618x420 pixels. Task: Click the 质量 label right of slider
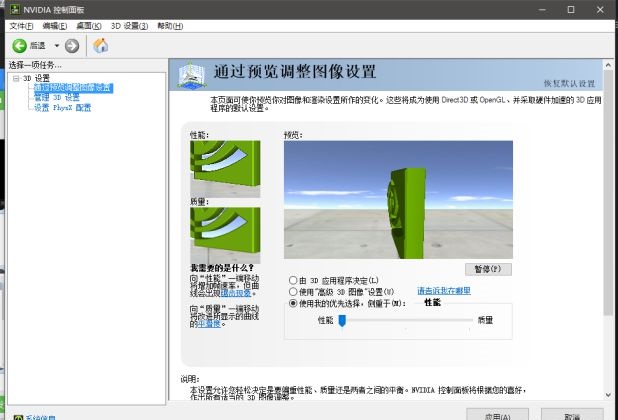pyautogui.click(x=485, y=320)
